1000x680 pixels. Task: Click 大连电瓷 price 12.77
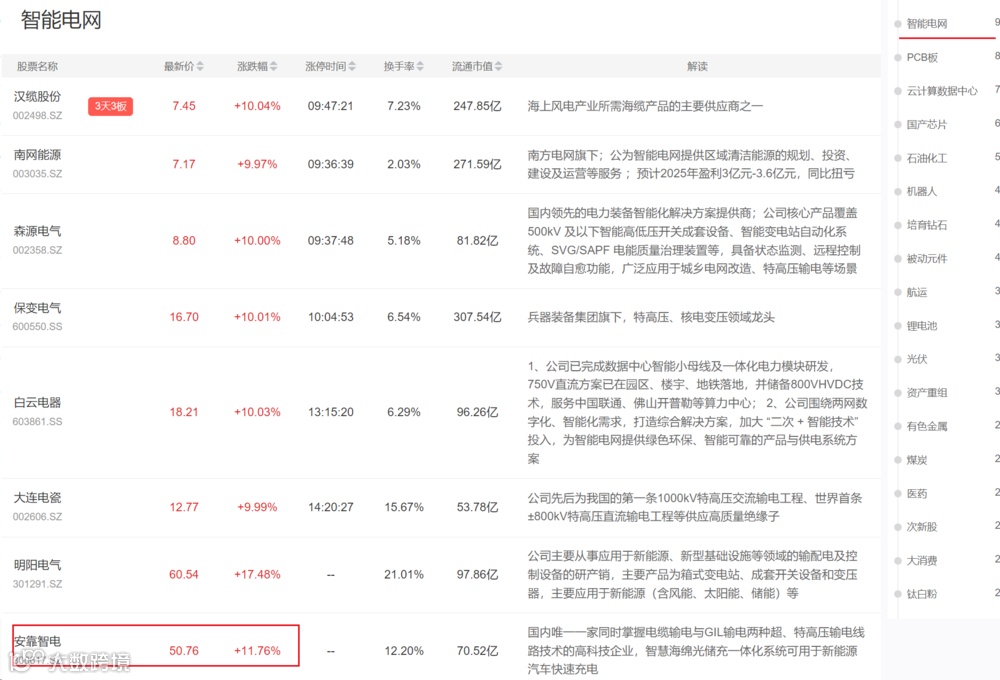[184, 507]
